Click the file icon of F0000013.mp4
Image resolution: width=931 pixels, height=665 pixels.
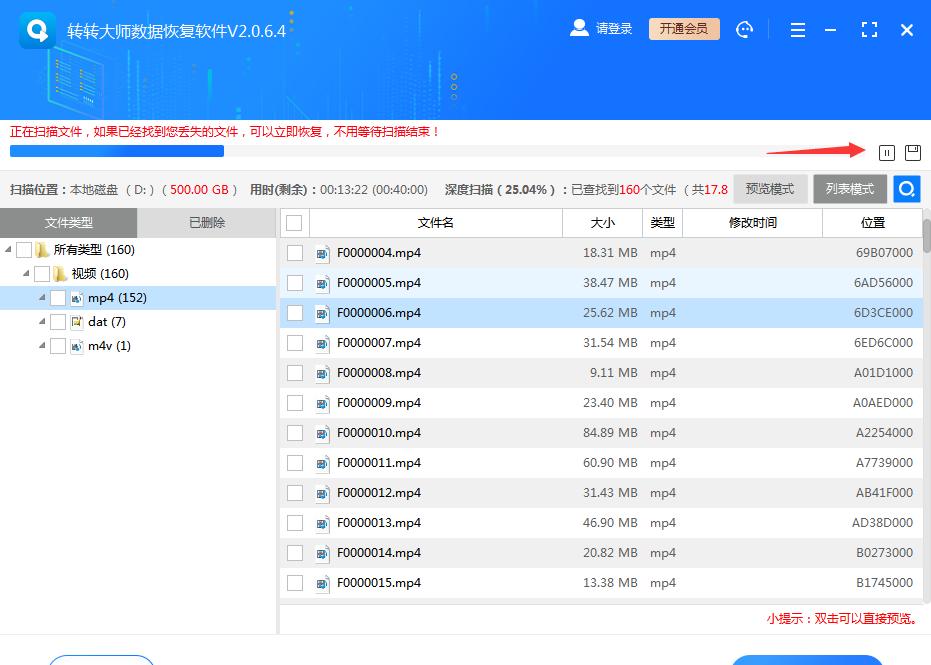click(x=322, y=523)
